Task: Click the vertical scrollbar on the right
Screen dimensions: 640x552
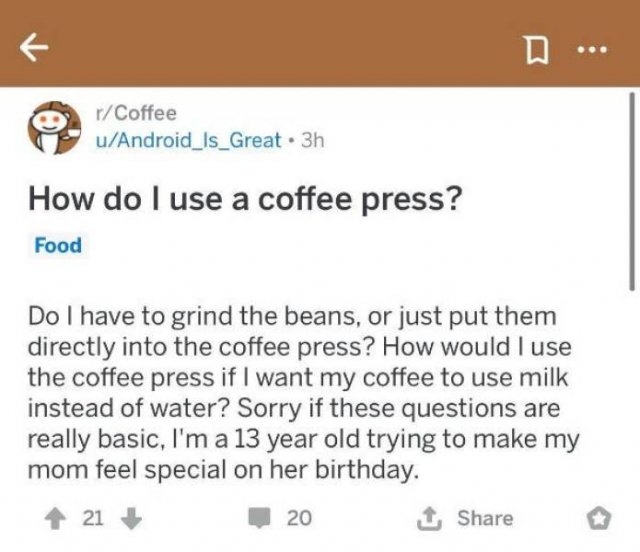Action: (x=632, y=191)
